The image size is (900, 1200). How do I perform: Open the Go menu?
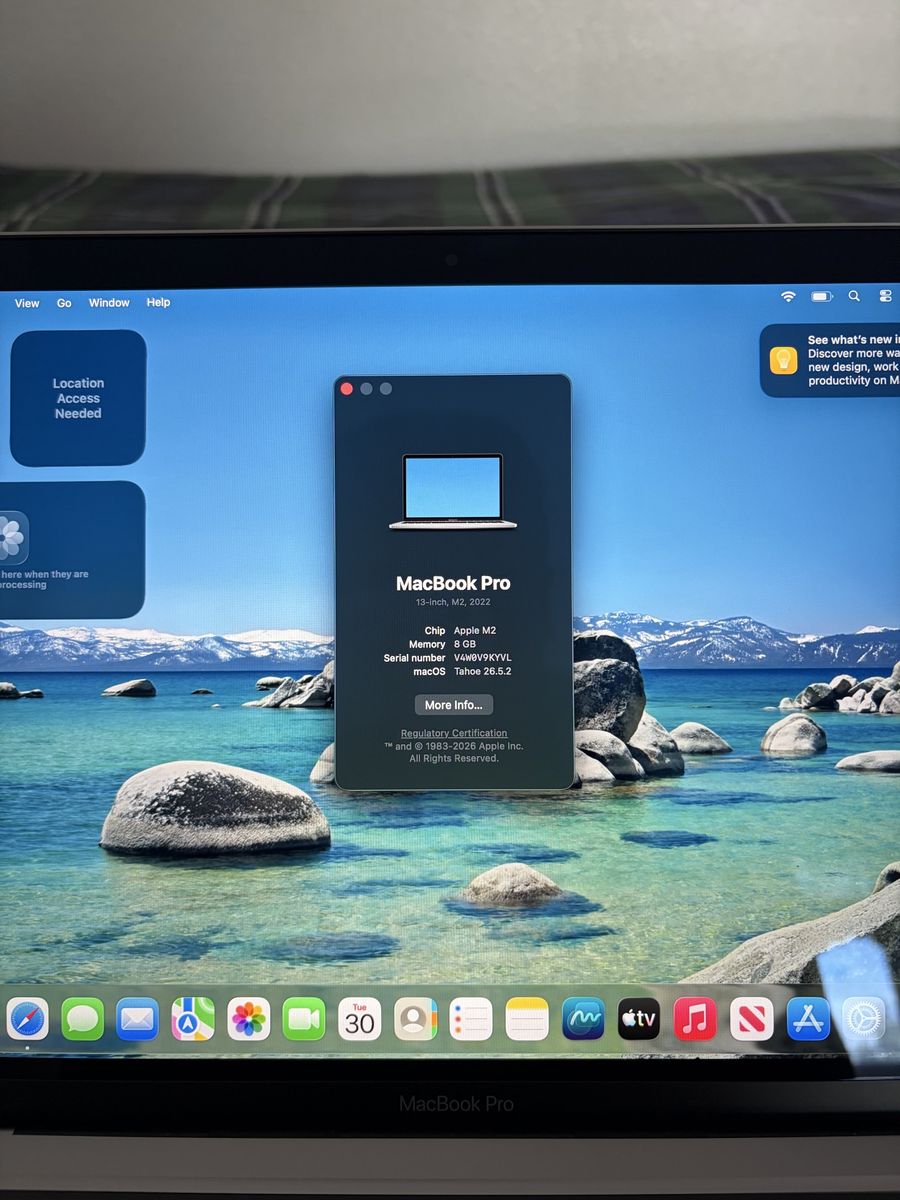64,303
